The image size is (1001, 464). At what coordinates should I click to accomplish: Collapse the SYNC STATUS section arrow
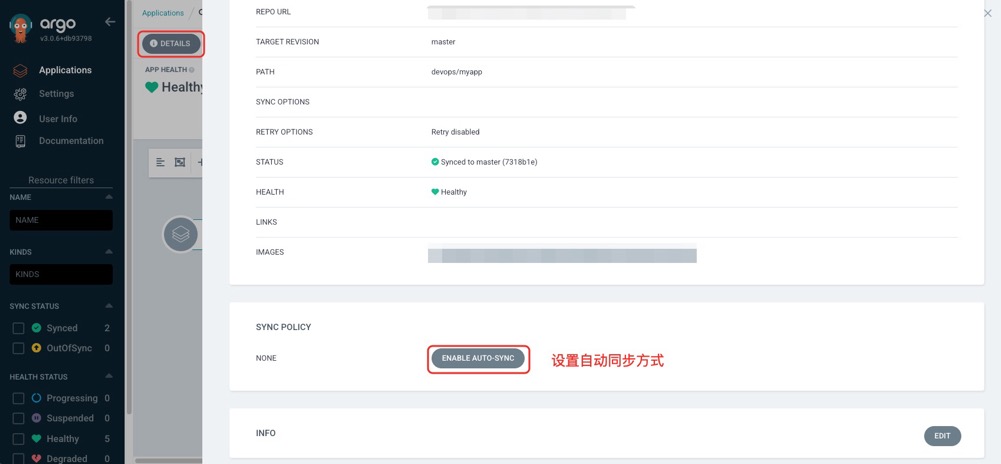[109, 306]
